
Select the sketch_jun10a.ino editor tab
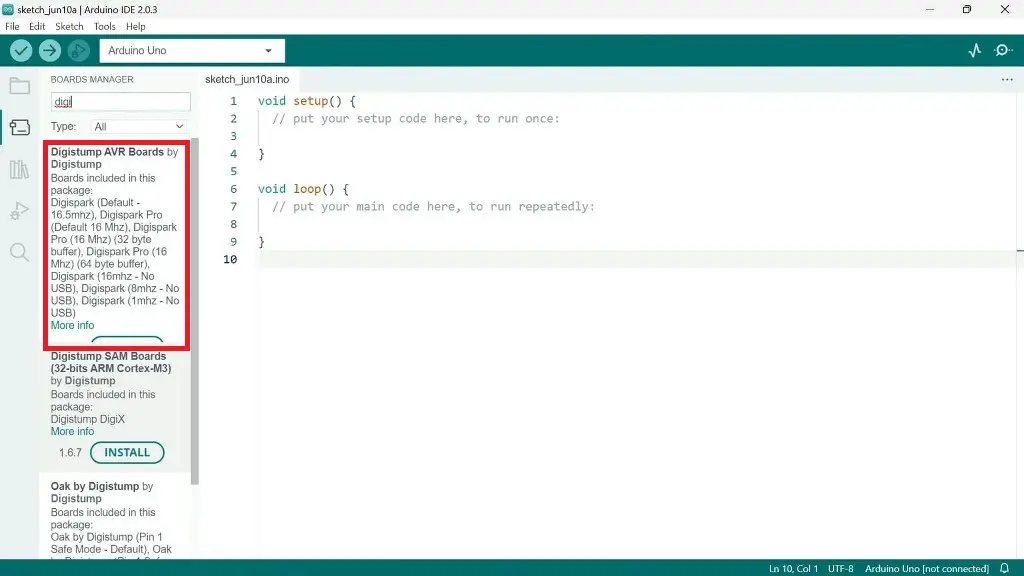(x=247, y=80)
